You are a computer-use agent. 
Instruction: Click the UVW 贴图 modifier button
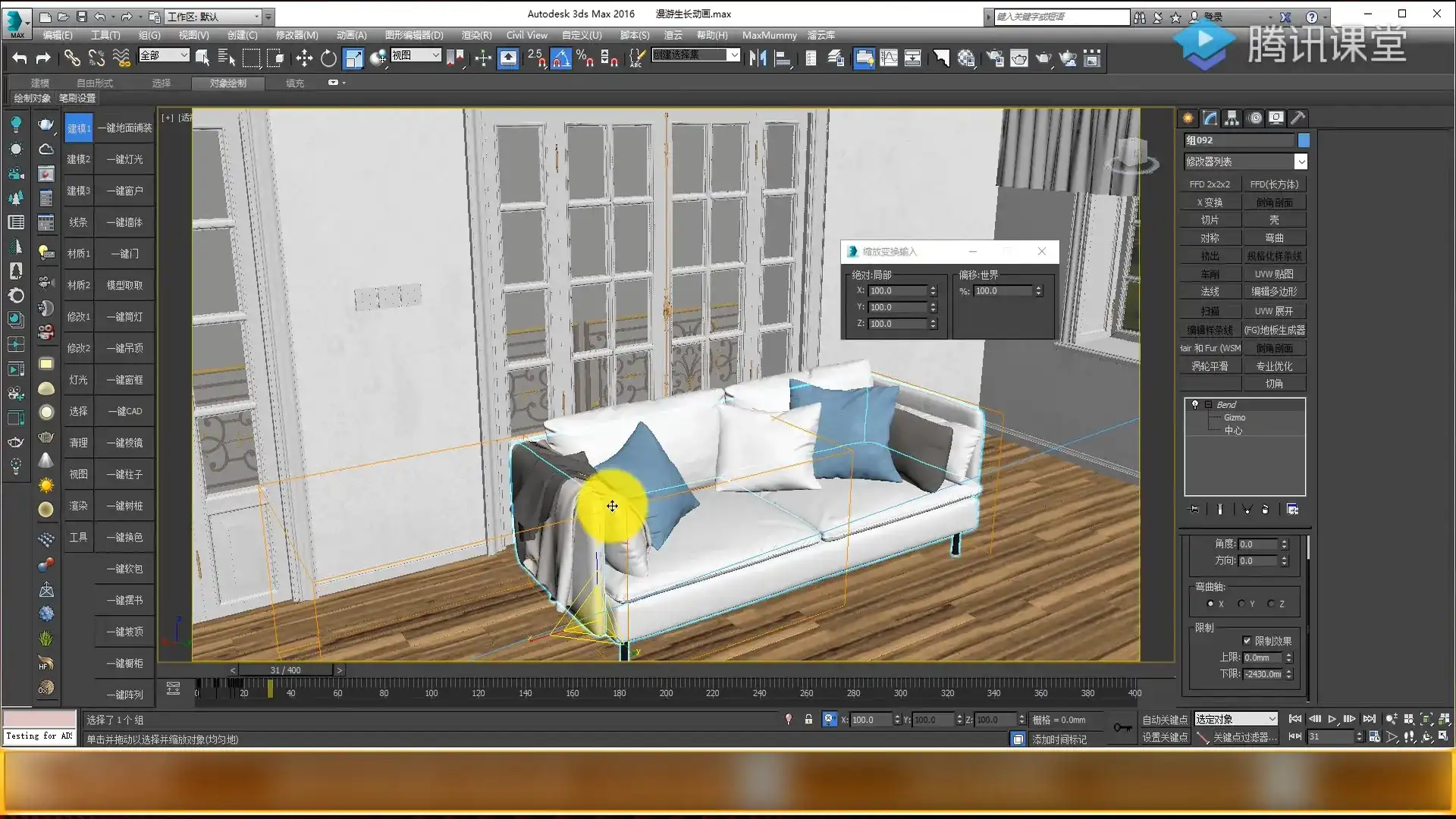point(1274,274)
